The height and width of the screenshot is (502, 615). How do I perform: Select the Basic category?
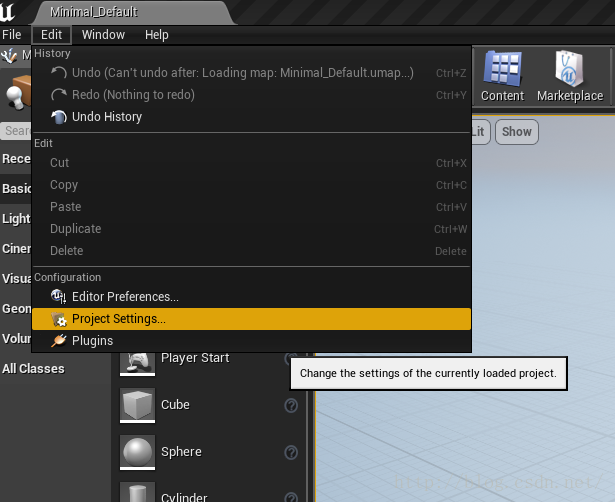tap(16, 189)
